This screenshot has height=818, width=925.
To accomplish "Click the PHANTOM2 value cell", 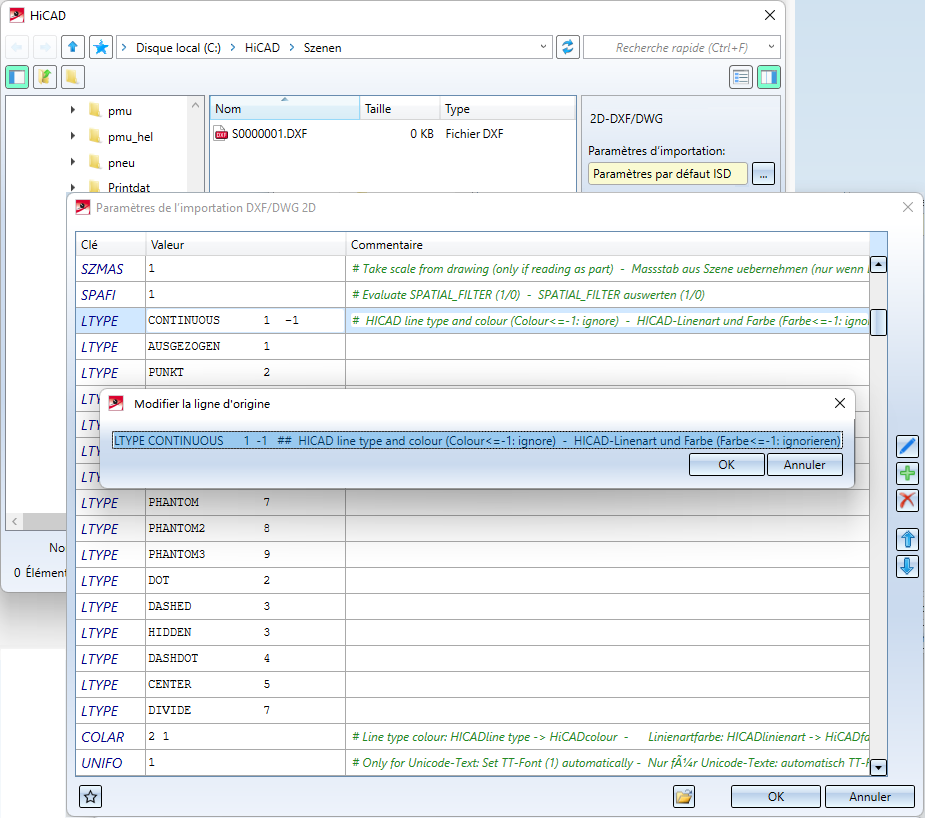I will 245,528.
